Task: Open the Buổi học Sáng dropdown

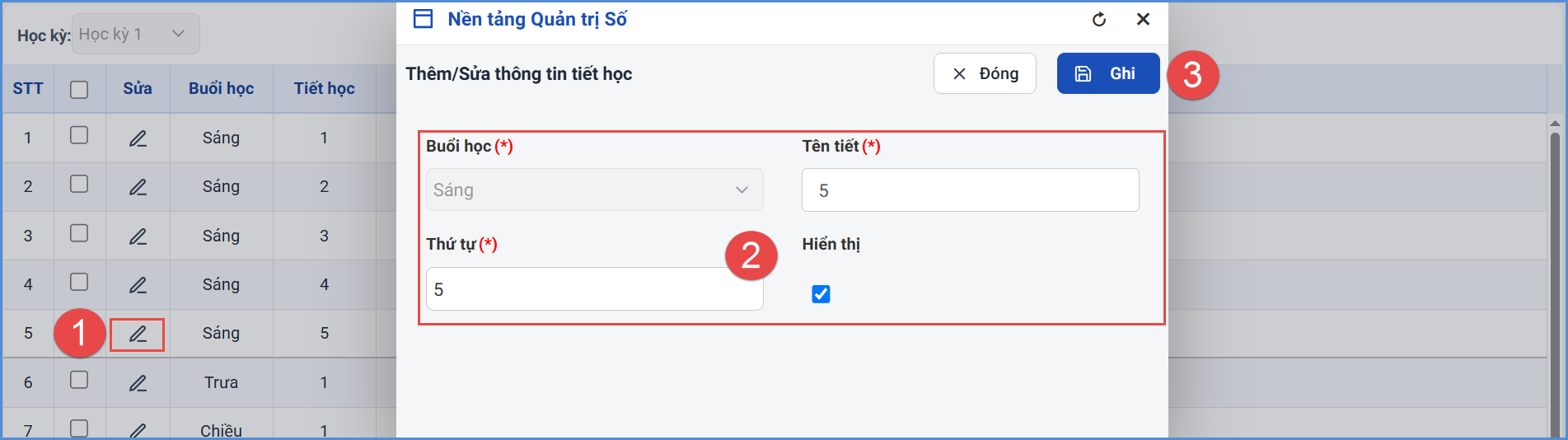Action: [595, 190]
